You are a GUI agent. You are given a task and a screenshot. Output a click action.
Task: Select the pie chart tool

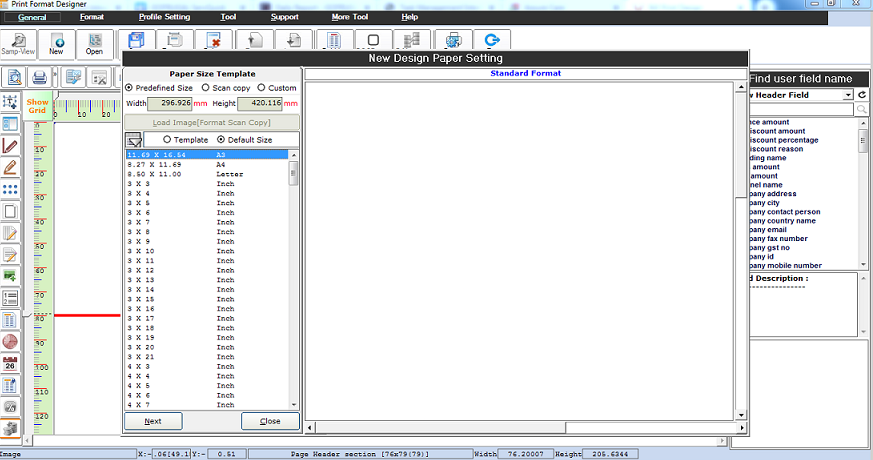point(10,341)
